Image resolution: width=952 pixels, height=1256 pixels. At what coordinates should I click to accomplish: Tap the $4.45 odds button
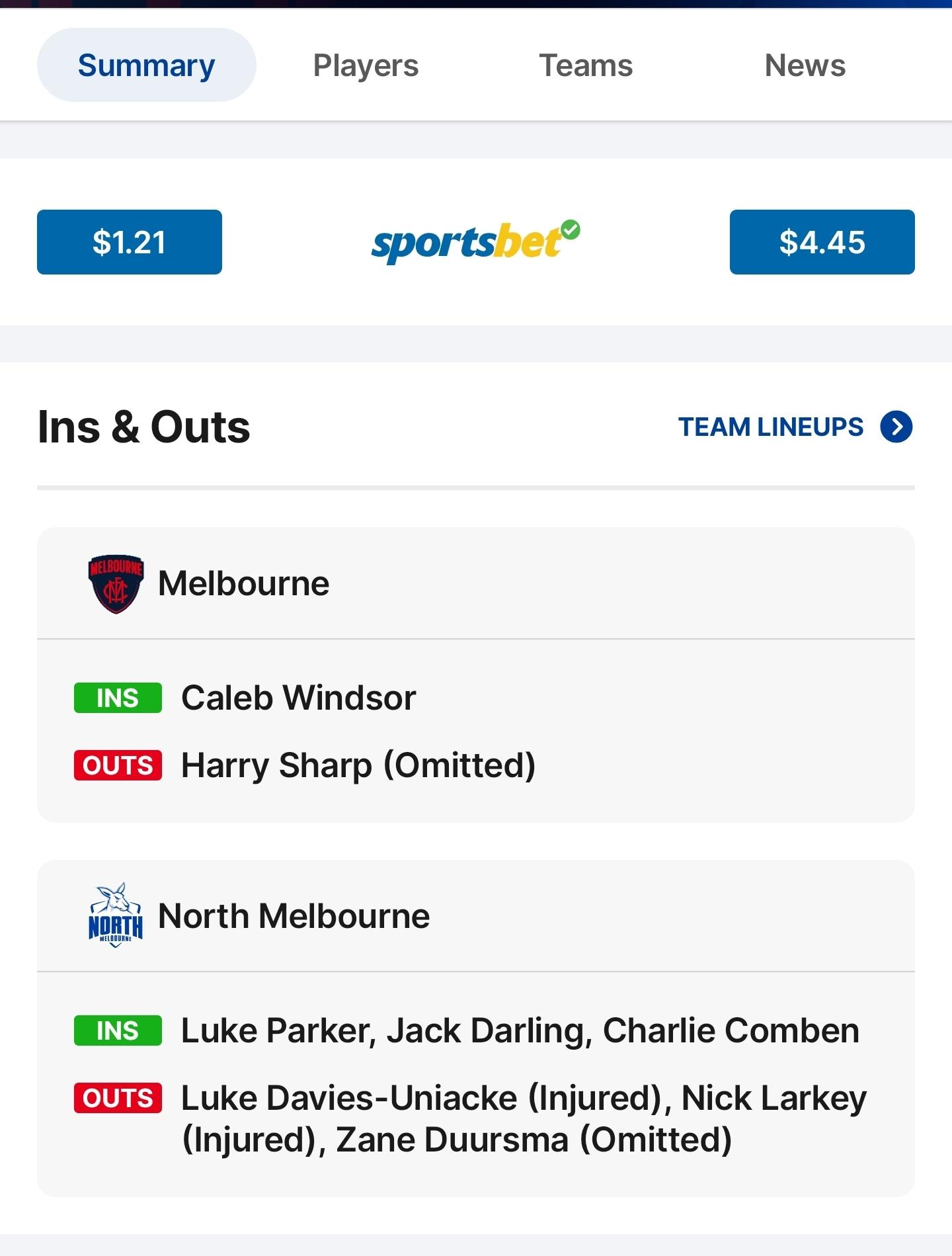(822, 242)
